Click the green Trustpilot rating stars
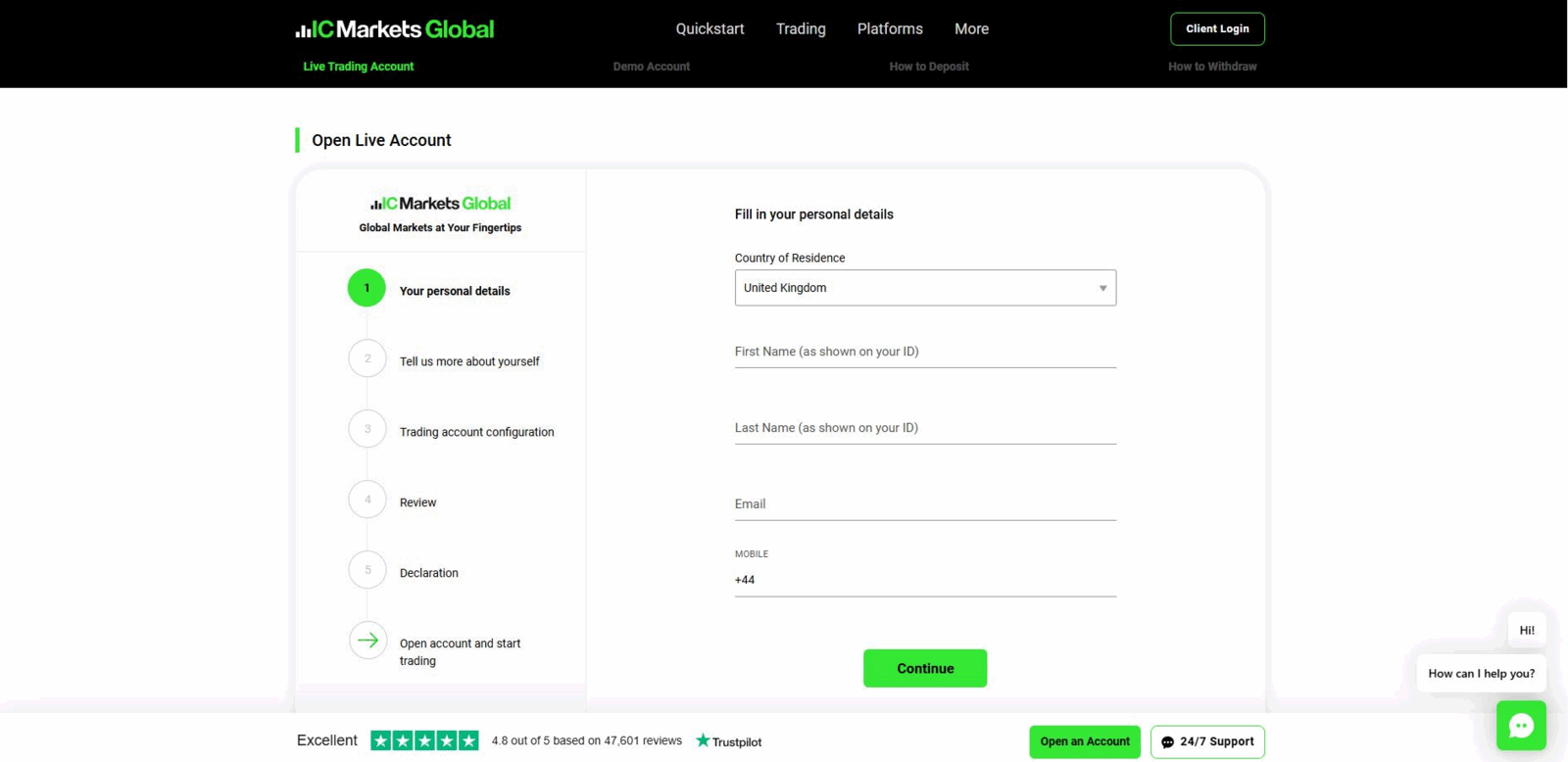The width and height of the screenshot is (1568, 762). (x=424, y=740)
